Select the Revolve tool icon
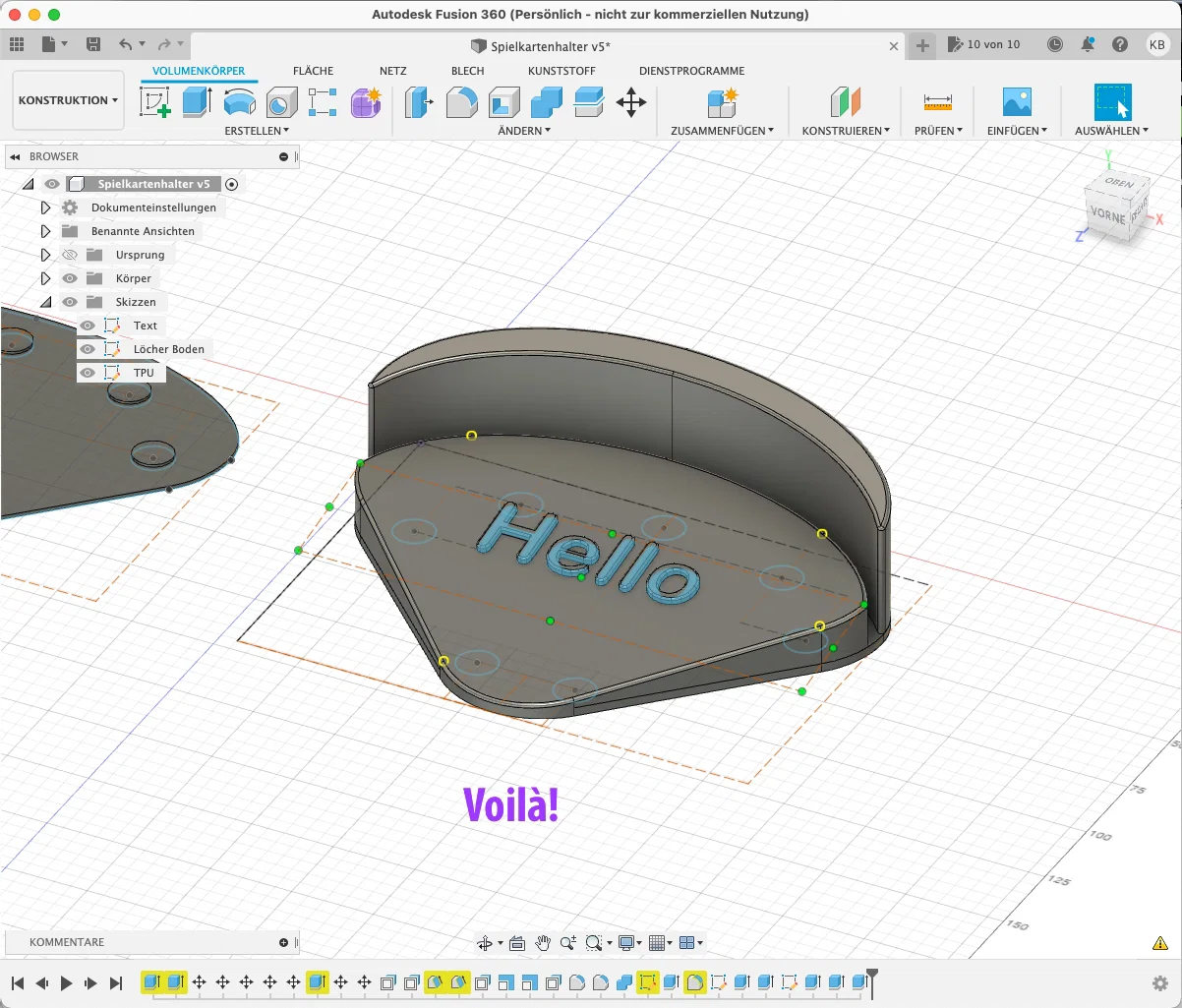The height and width of the screenshot is (1008, 1182). [x=240, y=102]
